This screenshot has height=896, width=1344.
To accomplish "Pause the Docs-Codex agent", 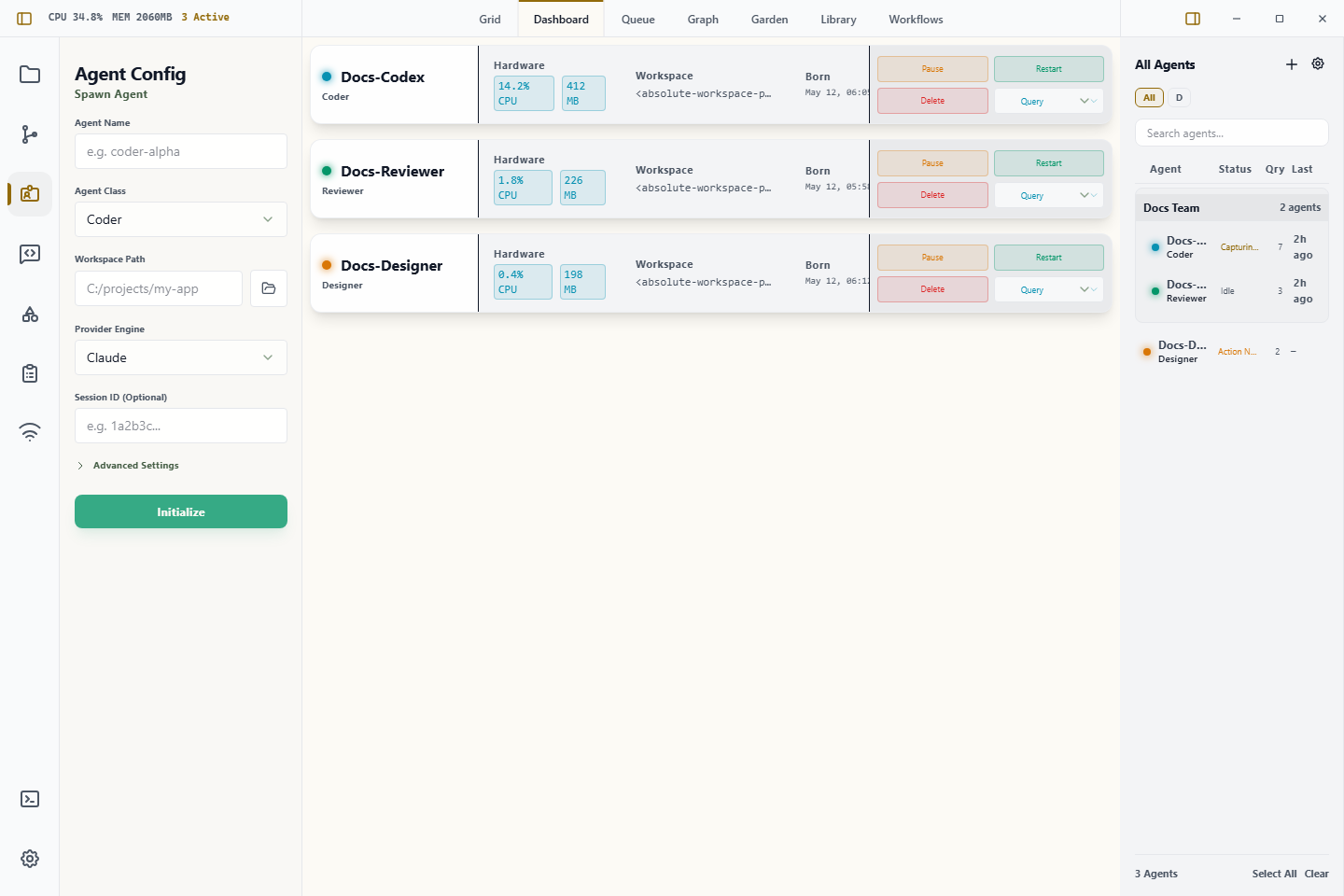I will [932, 69].
